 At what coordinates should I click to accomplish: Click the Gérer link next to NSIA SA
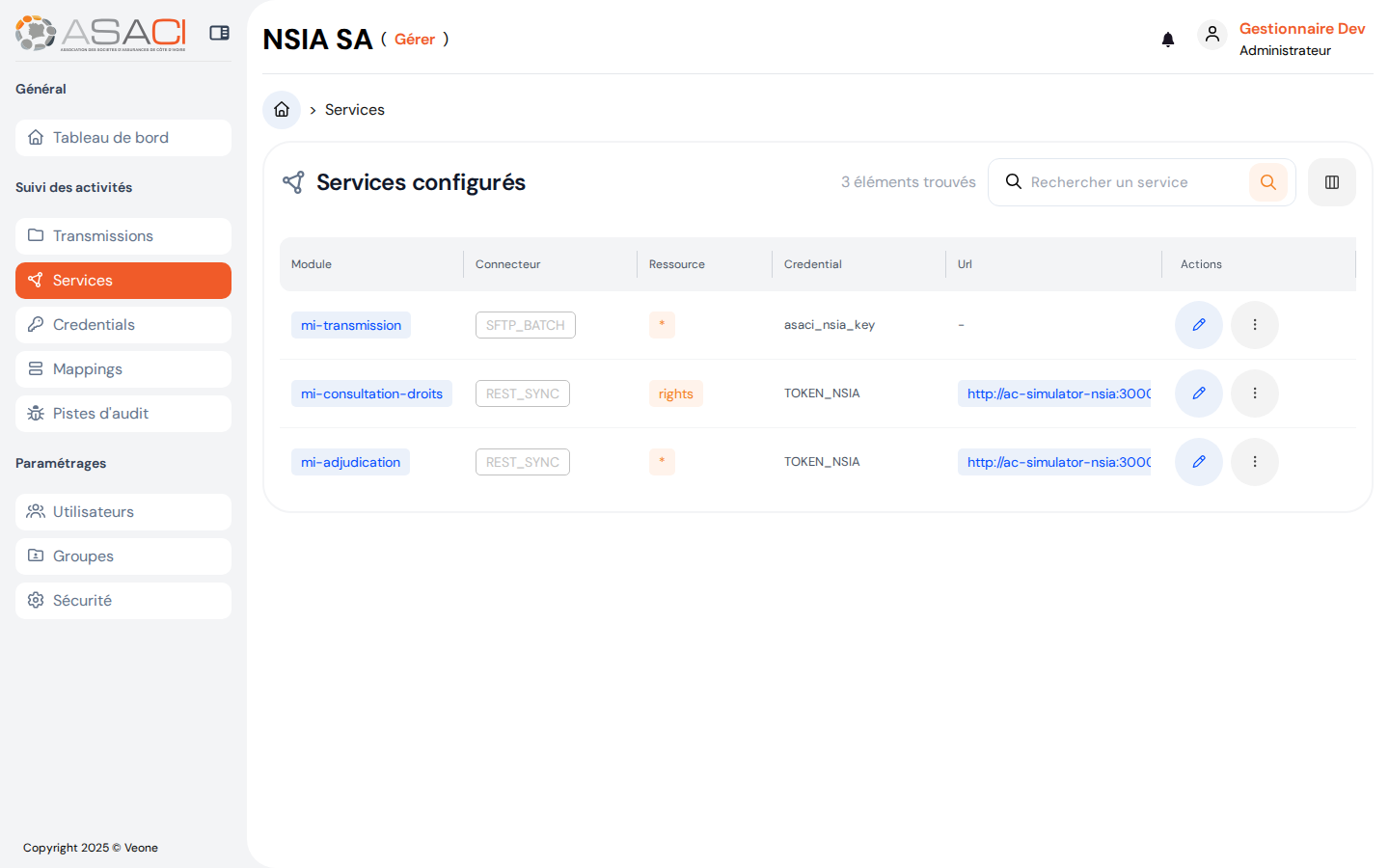tap(416, 39)
